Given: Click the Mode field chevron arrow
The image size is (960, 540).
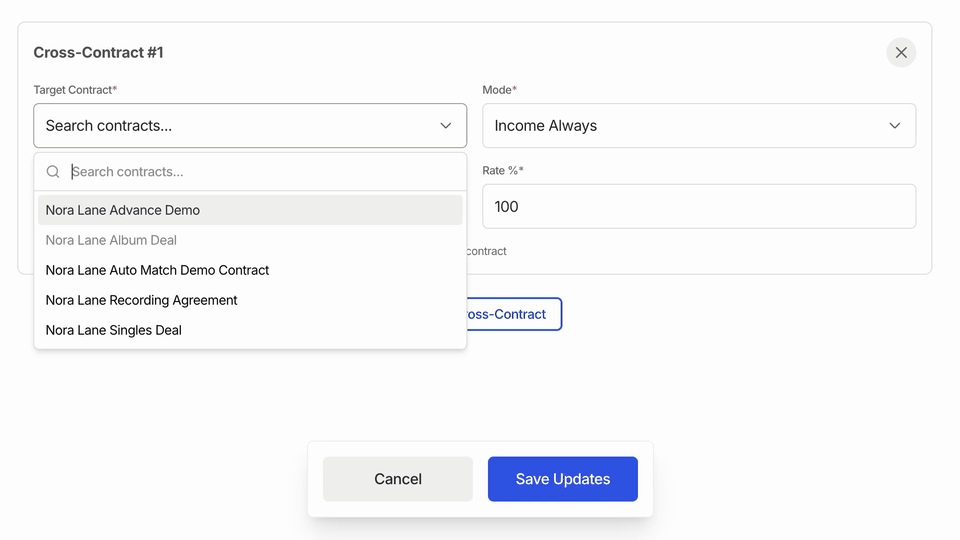Looking at the screenshot, I should pos(894,126).
